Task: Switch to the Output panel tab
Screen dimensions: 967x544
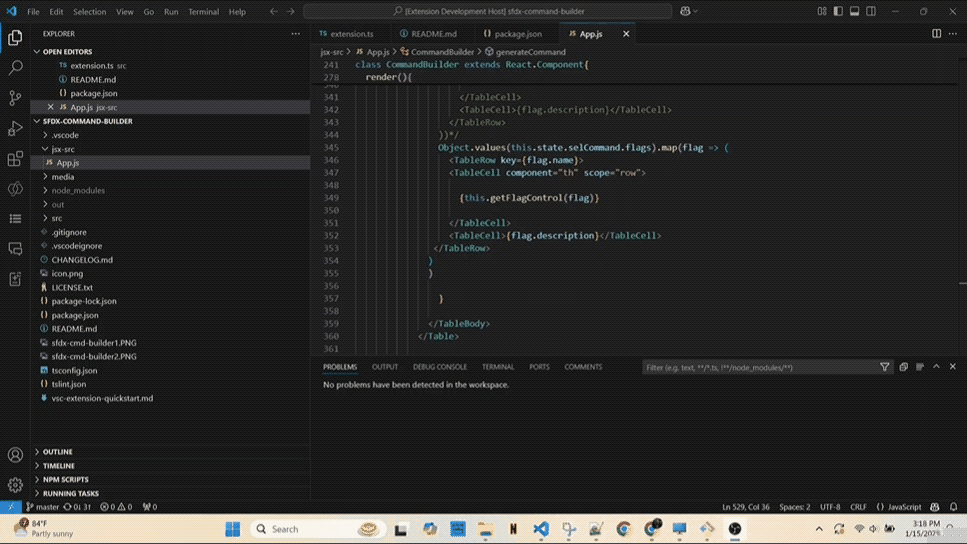Action: coord(385,367)
